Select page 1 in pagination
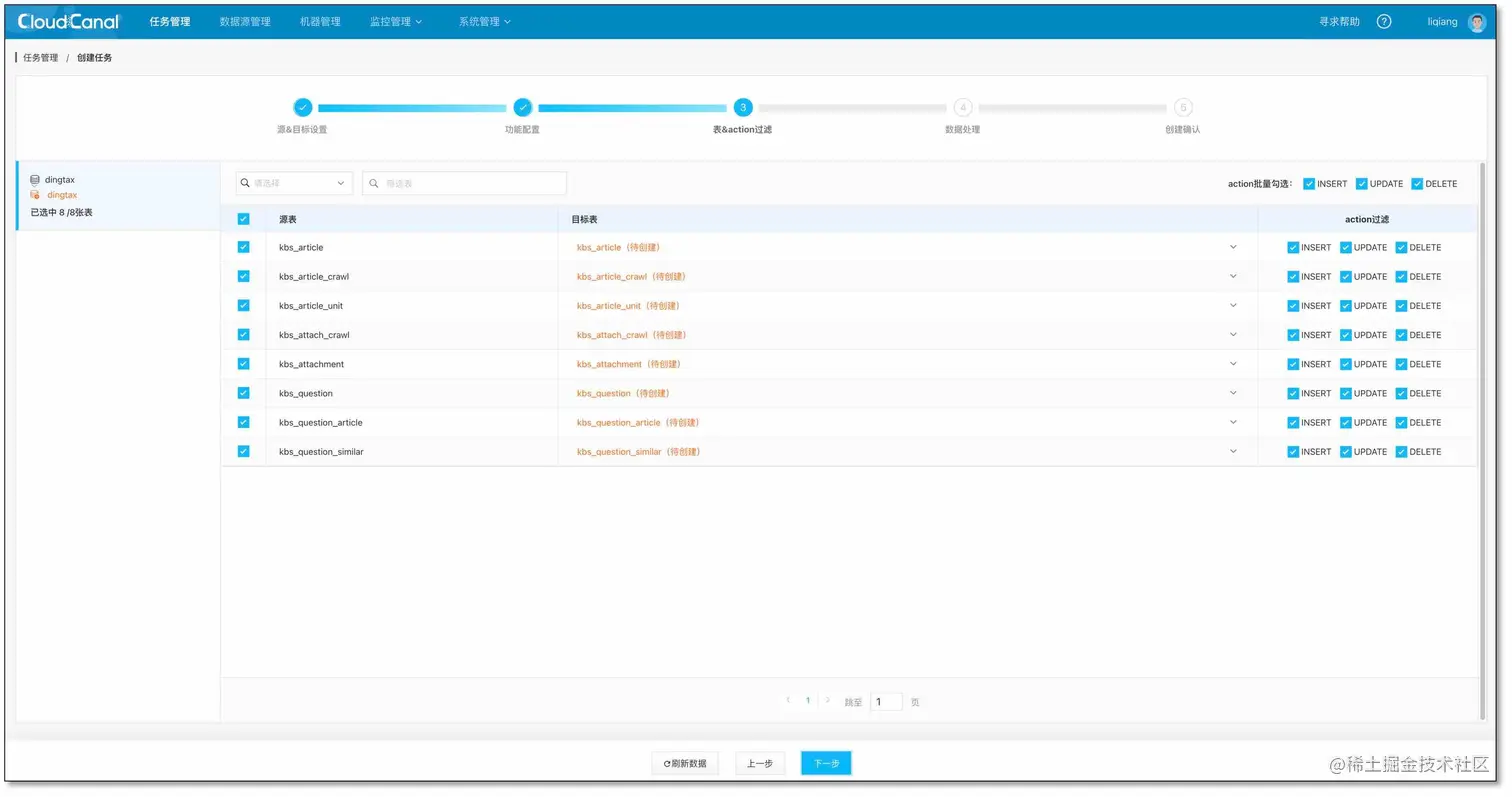The width and height of the screenshot is (1512, 797). (808, 701)
